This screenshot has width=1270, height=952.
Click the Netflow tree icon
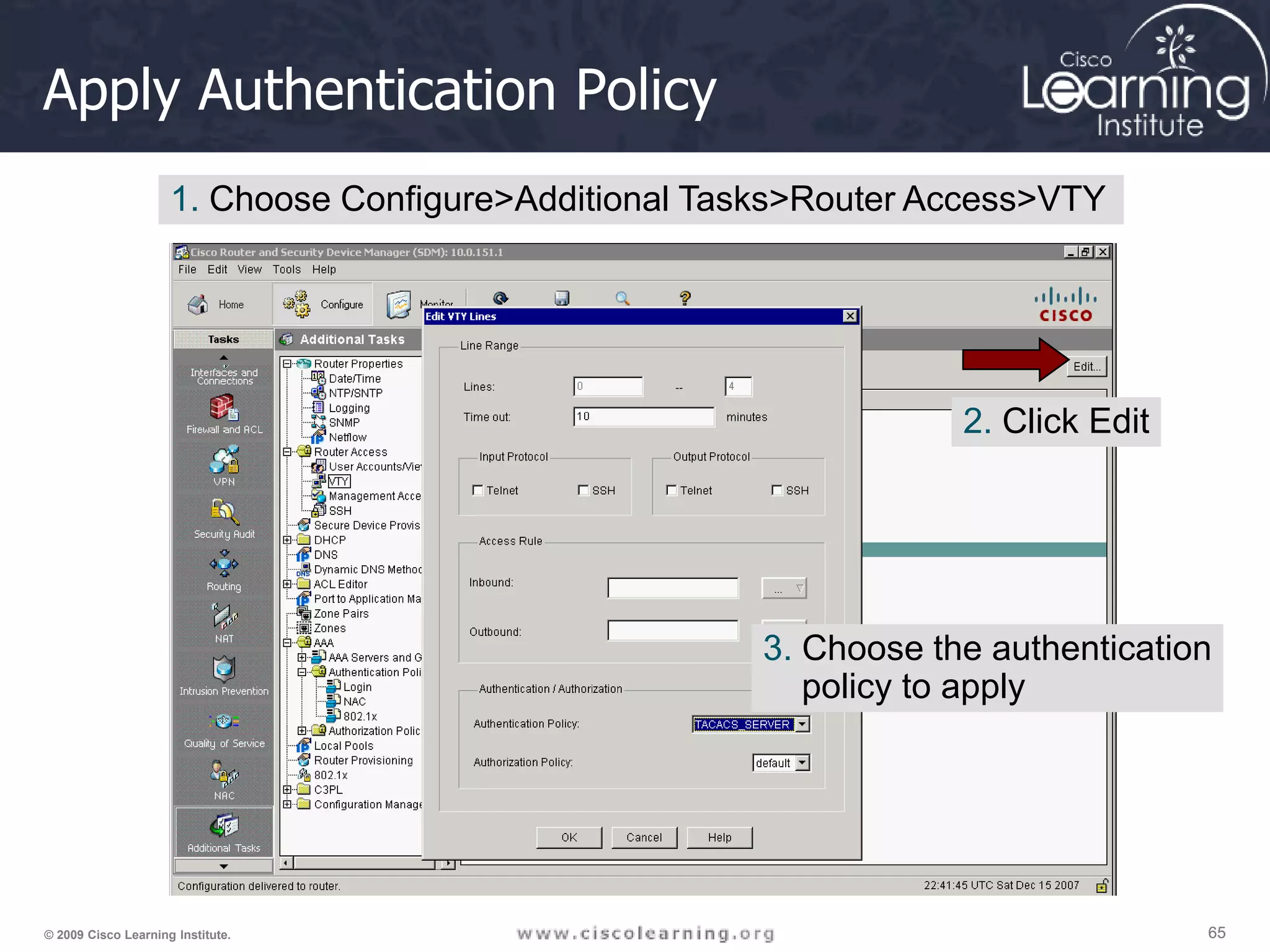click(x=318, y=437)
